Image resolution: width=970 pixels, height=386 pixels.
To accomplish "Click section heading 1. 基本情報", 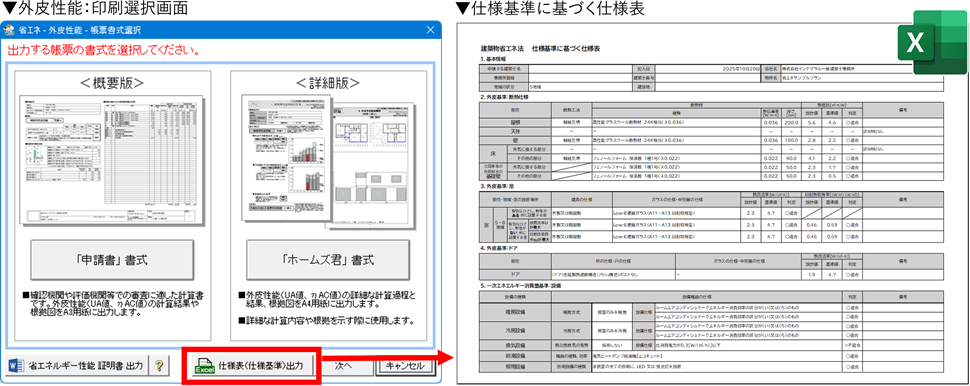I will (494, 59).
